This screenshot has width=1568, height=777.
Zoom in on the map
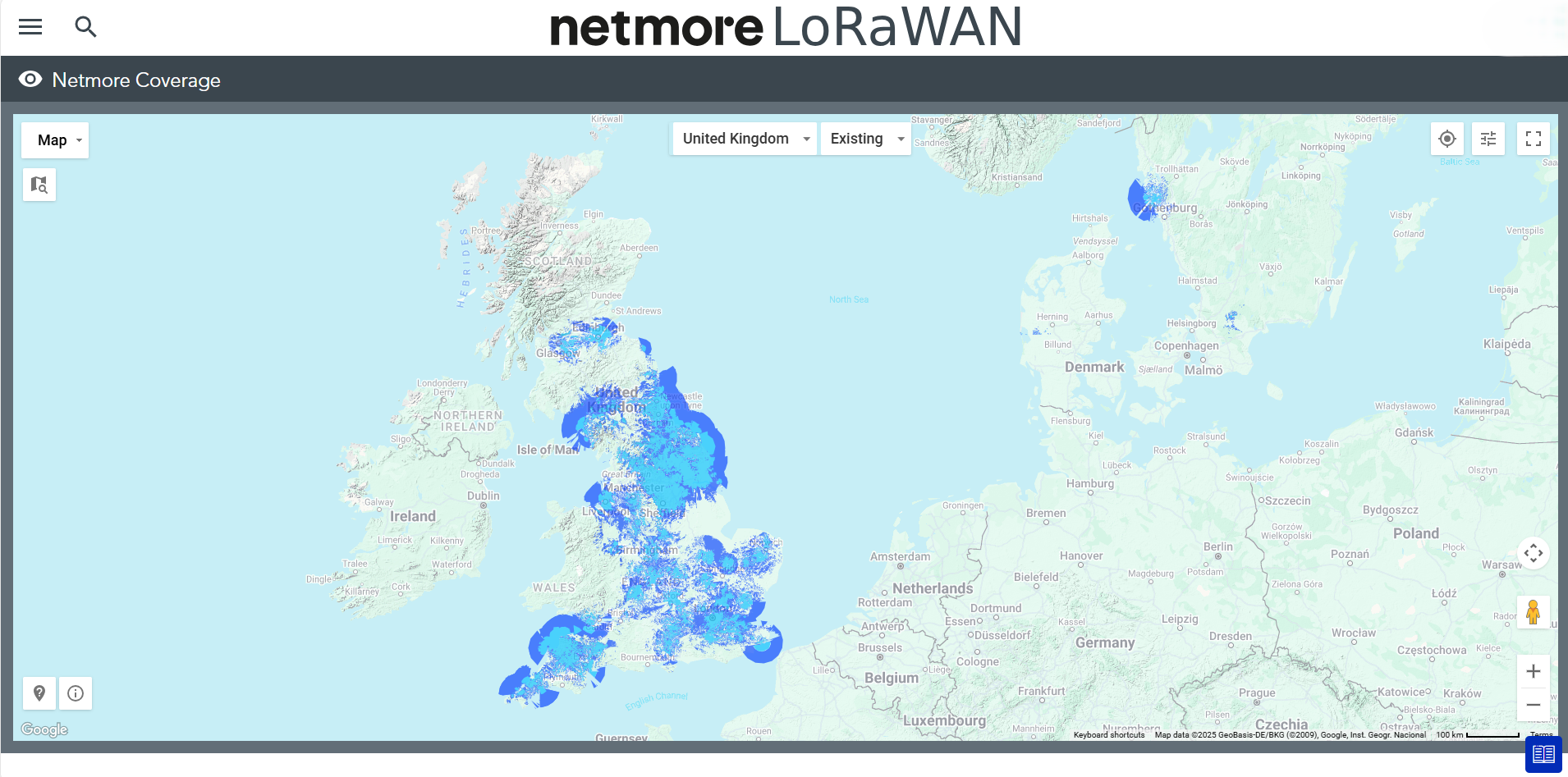point(1533,671)
